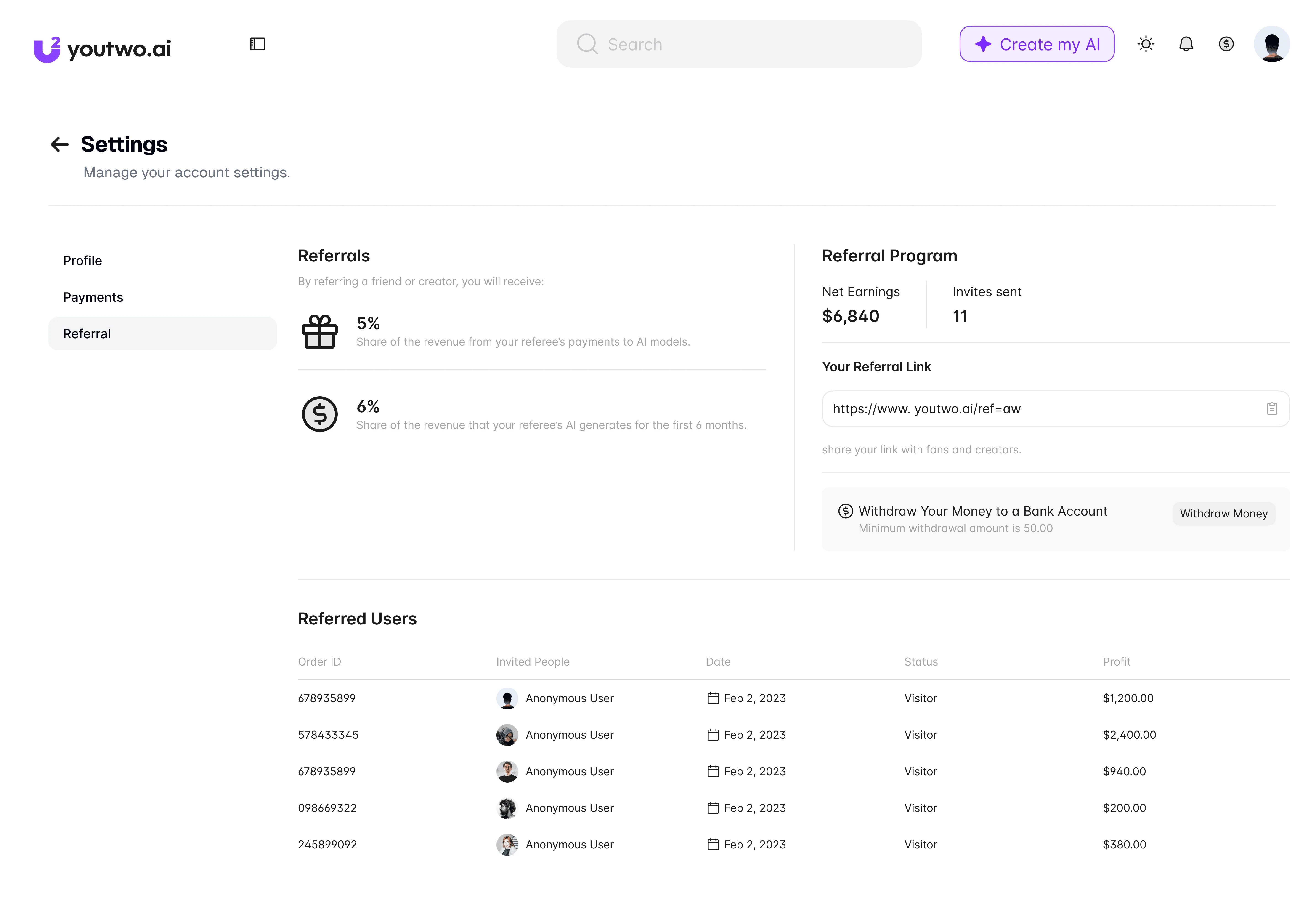Focus the Search field
This screenshot has height=917, width=1316.
point(739,44)
